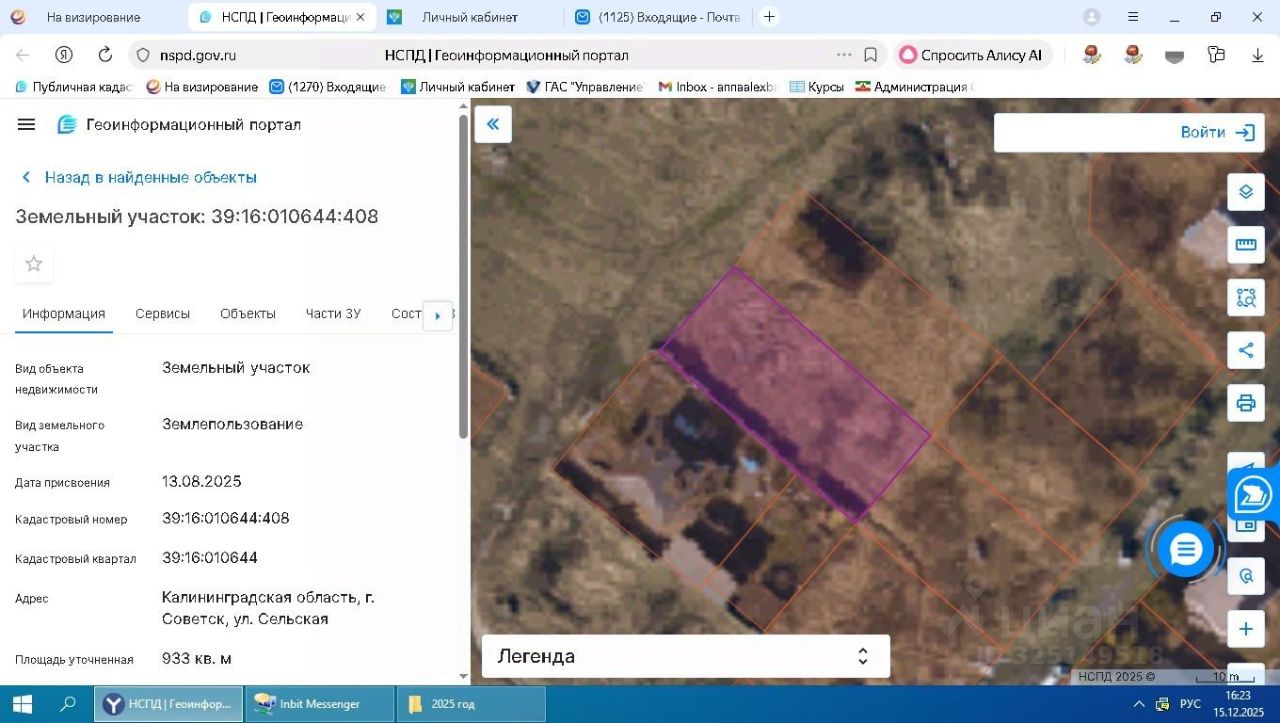Screen dimensions: 1280x723
Task: Open browser profile avatar
Action: 1092,17
